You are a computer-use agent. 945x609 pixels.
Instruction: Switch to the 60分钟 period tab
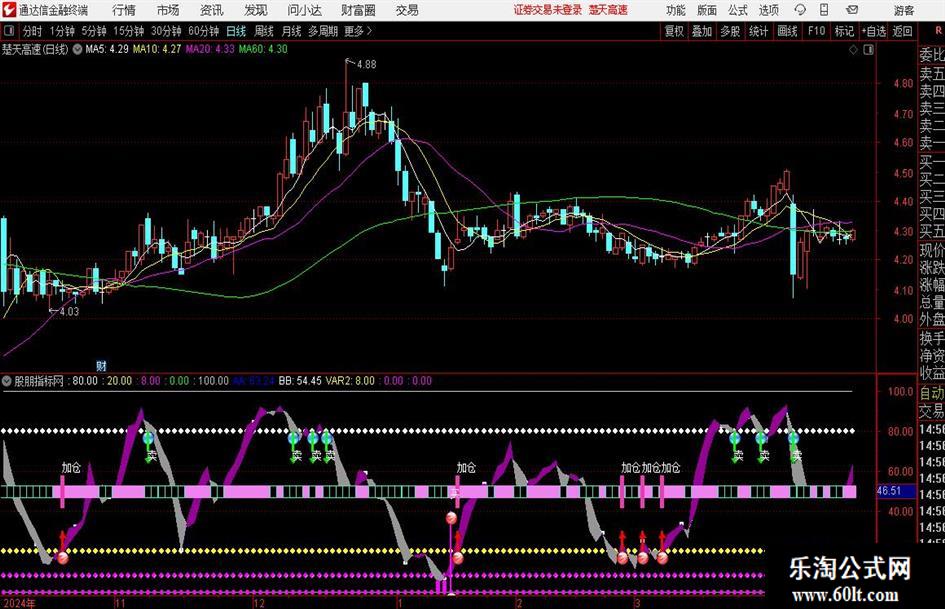pyautogui.click(x=203, y=31)
